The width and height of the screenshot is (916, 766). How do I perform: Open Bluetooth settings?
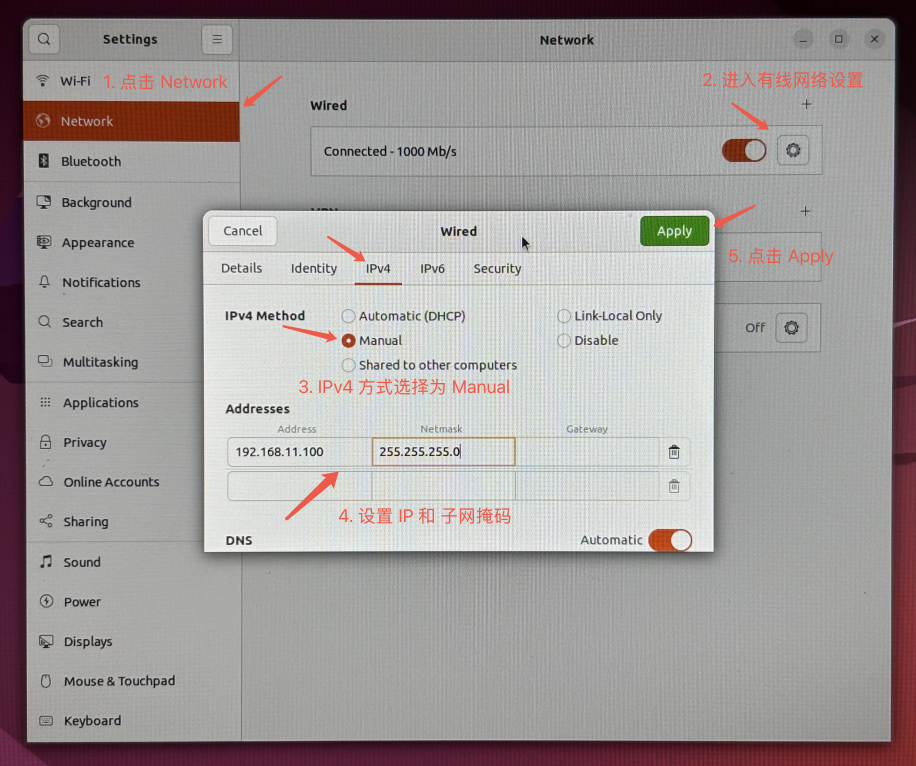[x=131, y=161]
